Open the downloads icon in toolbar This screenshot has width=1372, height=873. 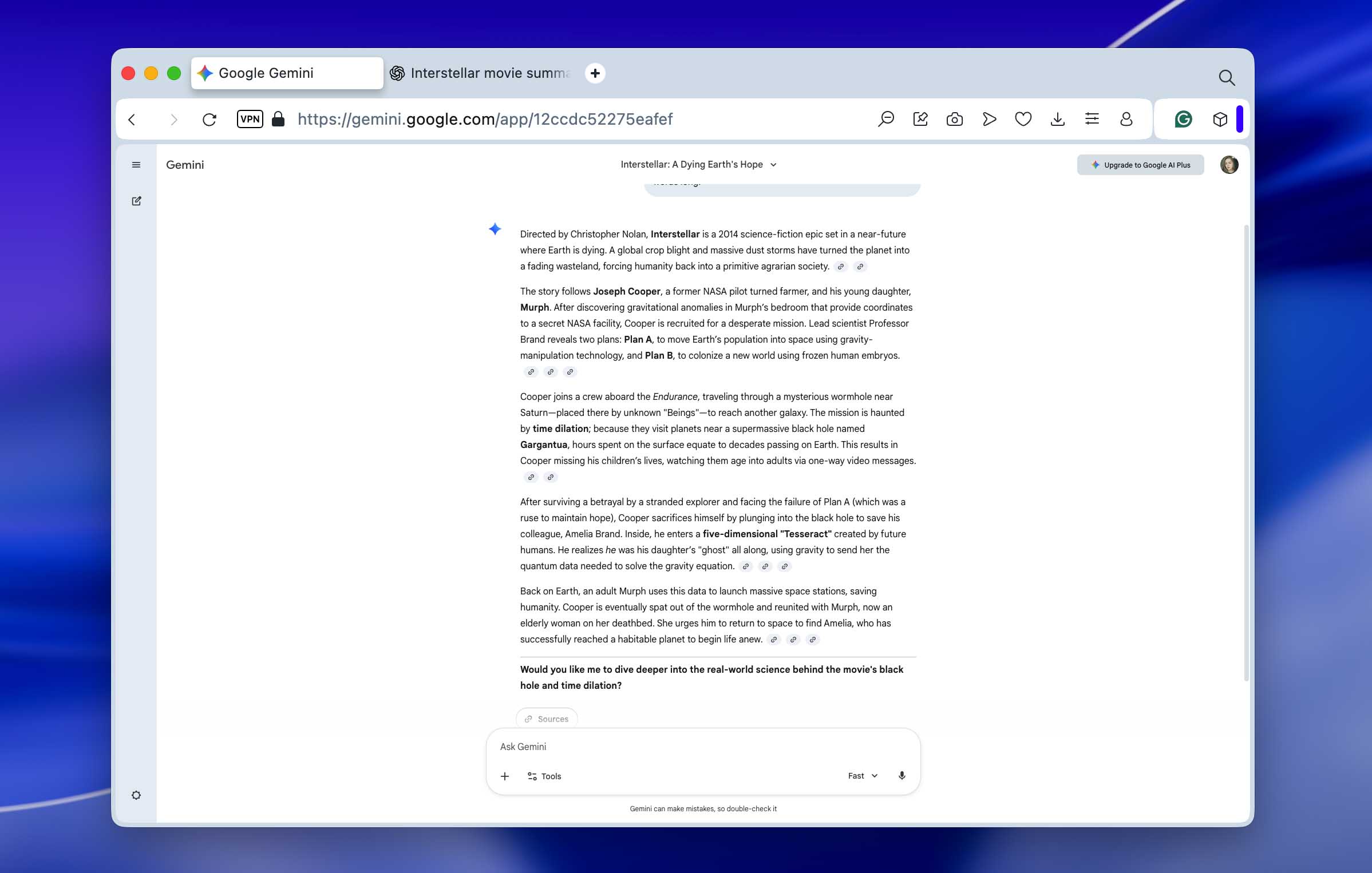[x=1058, y=119]
